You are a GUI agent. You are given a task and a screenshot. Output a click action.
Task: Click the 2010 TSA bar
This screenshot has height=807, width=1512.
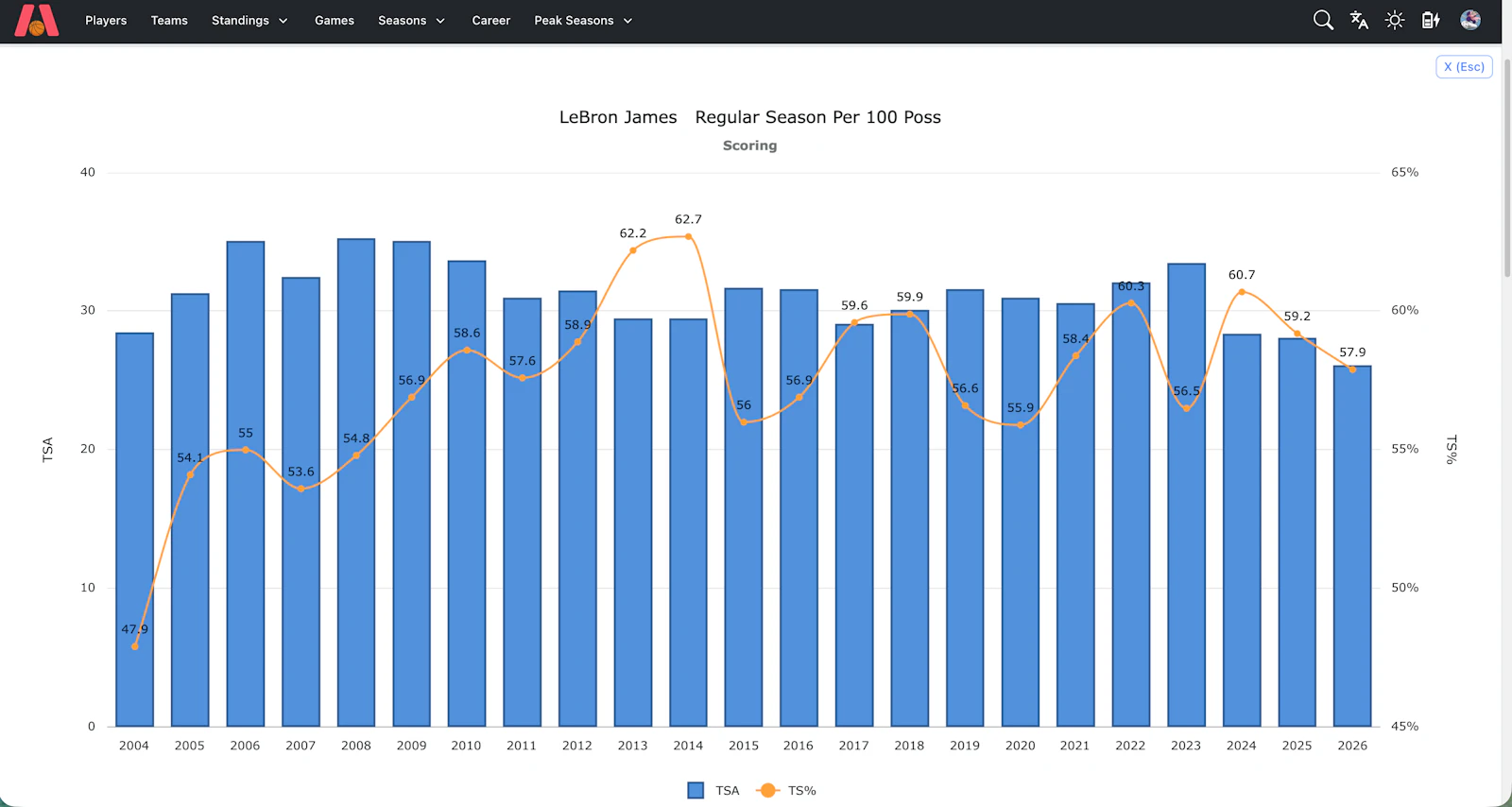point(467,494)
